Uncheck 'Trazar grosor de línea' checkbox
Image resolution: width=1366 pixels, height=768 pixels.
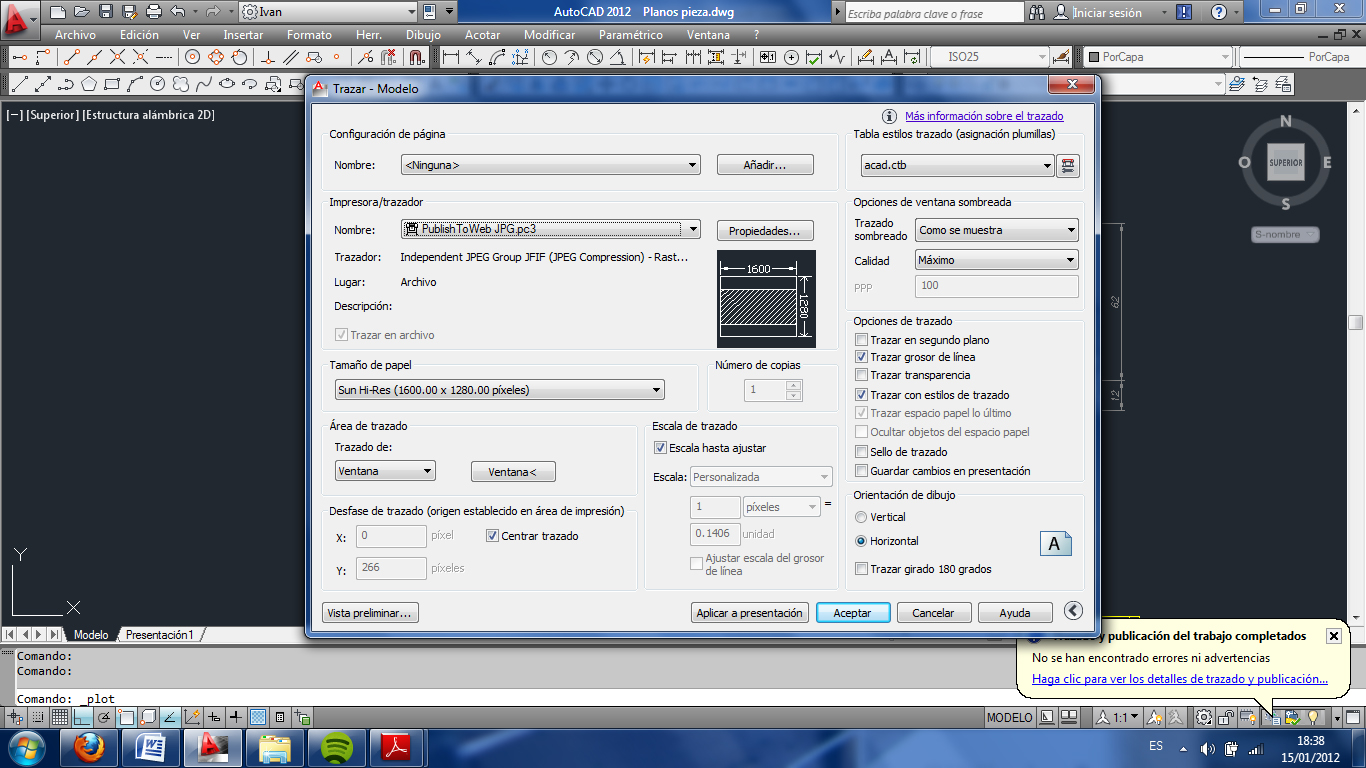pyautogui.click(x=862, y=357)
